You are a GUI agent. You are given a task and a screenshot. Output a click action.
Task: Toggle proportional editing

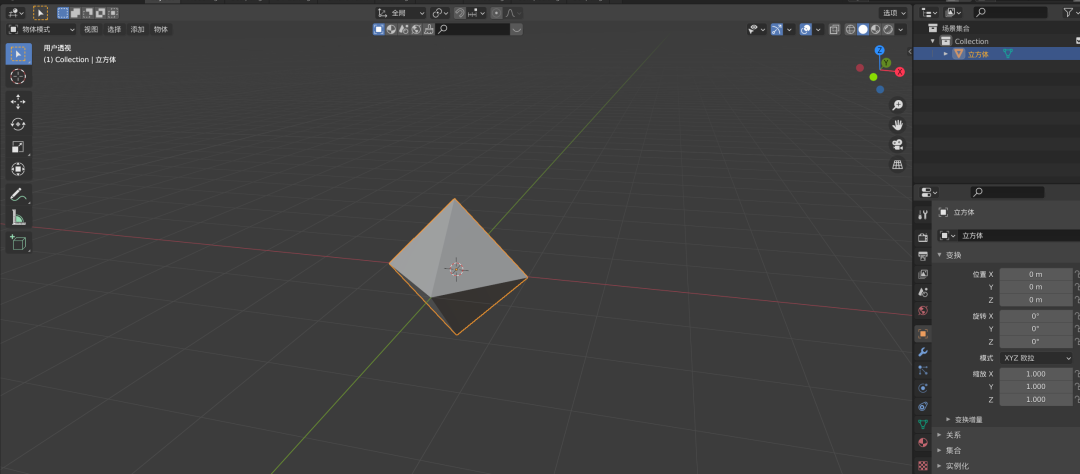[496, 13]
